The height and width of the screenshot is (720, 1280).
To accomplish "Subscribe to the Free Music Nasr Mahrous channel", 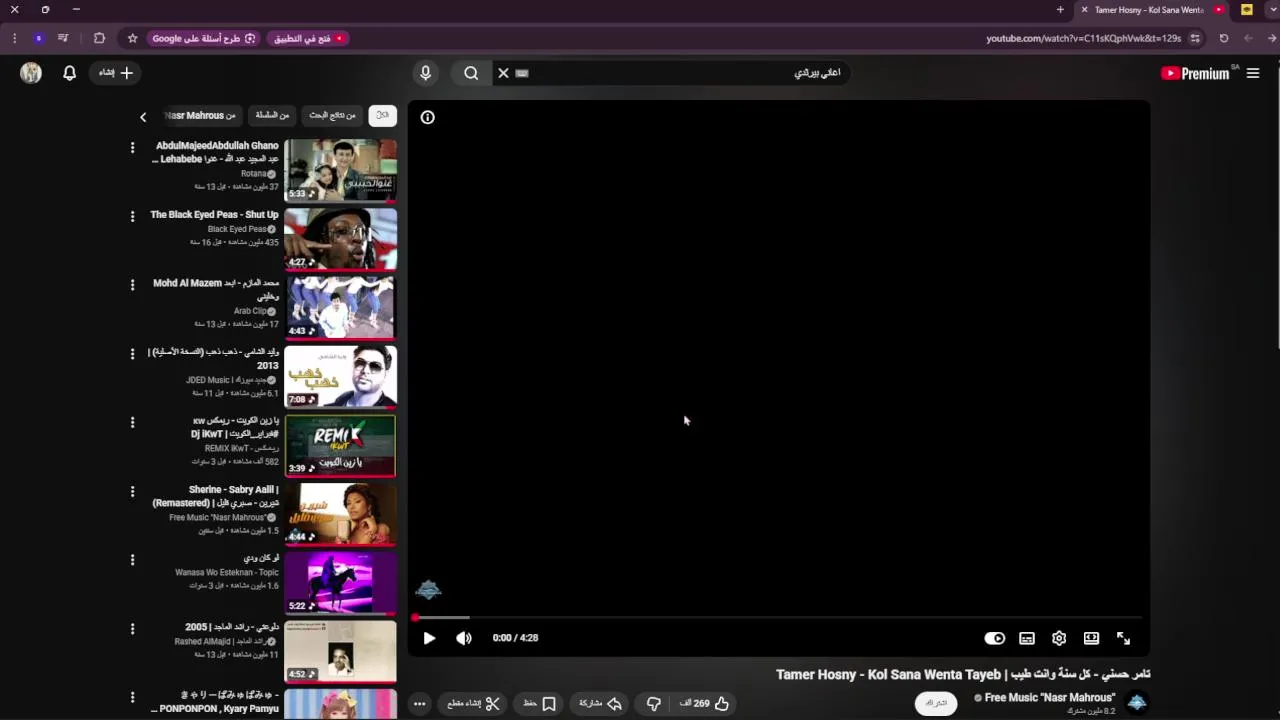I will pos(936,702).
